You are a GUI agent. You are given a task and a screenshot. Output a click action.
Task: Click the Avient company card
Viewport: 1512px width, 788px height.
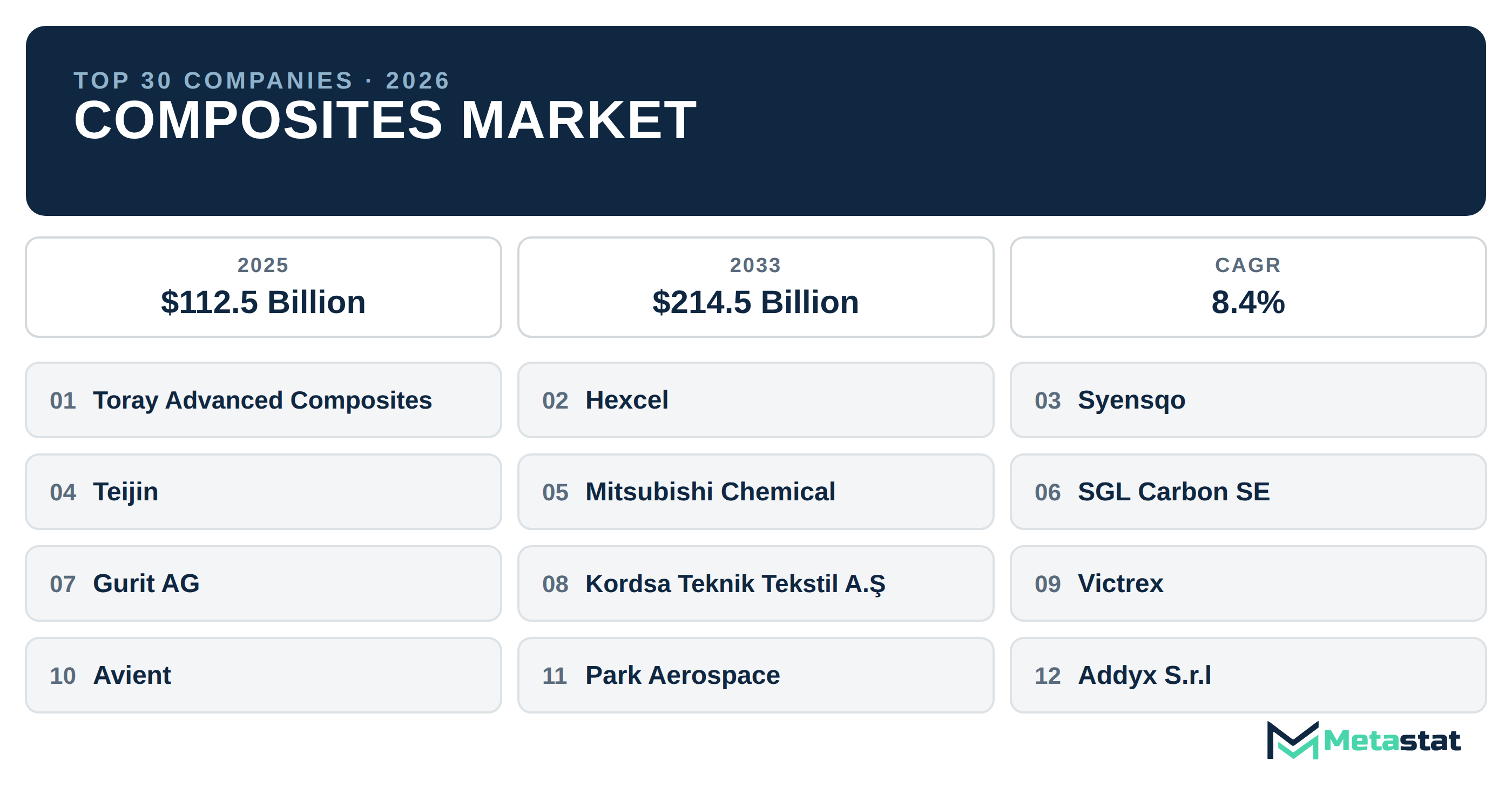[x=264, y=675]
